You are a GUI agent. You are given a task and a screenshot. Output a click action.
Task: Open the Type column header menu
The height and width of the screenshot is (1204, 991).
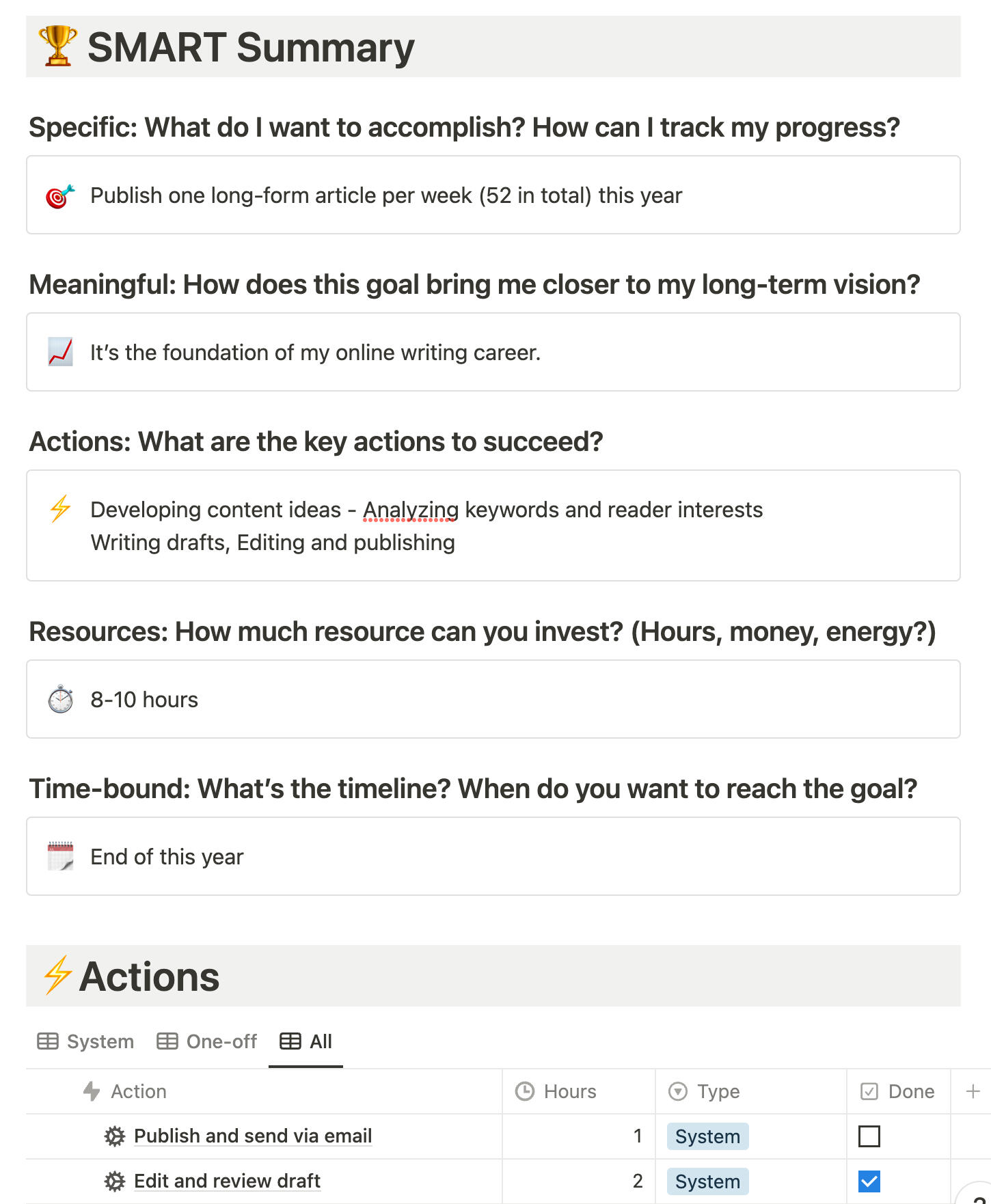[x=718, y=1092]
